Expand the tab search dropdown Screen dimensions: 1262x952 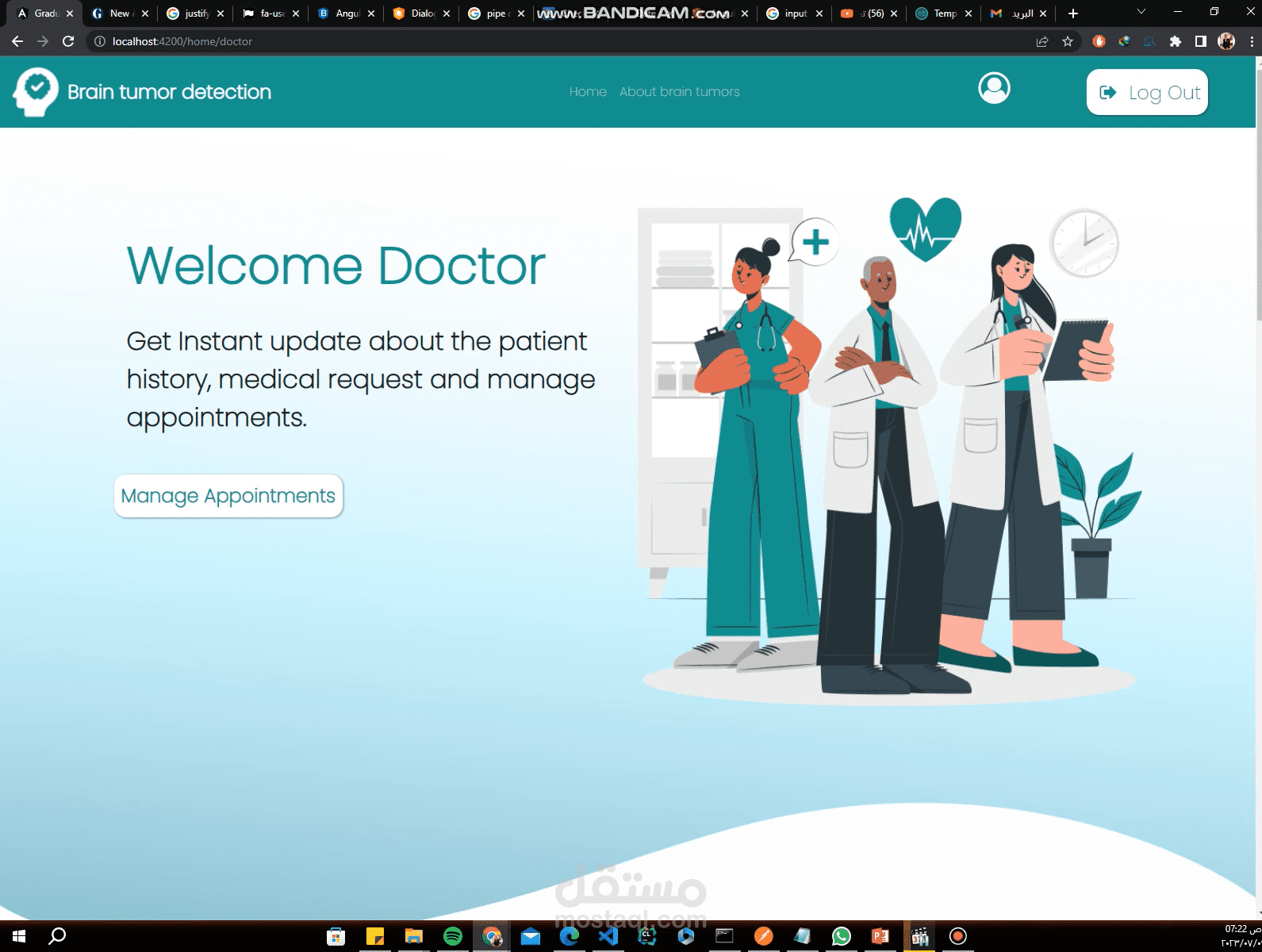1141,12
